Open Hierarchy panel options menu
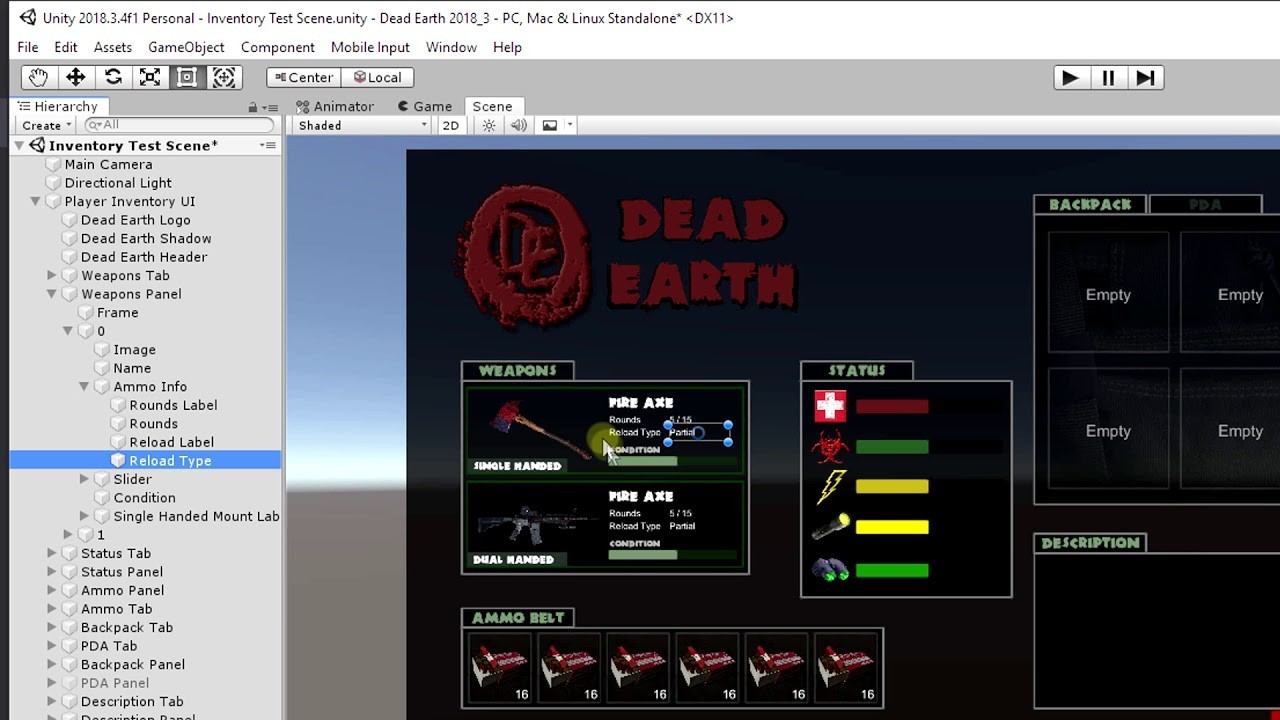This screenshot has width=1280, height=720. point(270,107)
